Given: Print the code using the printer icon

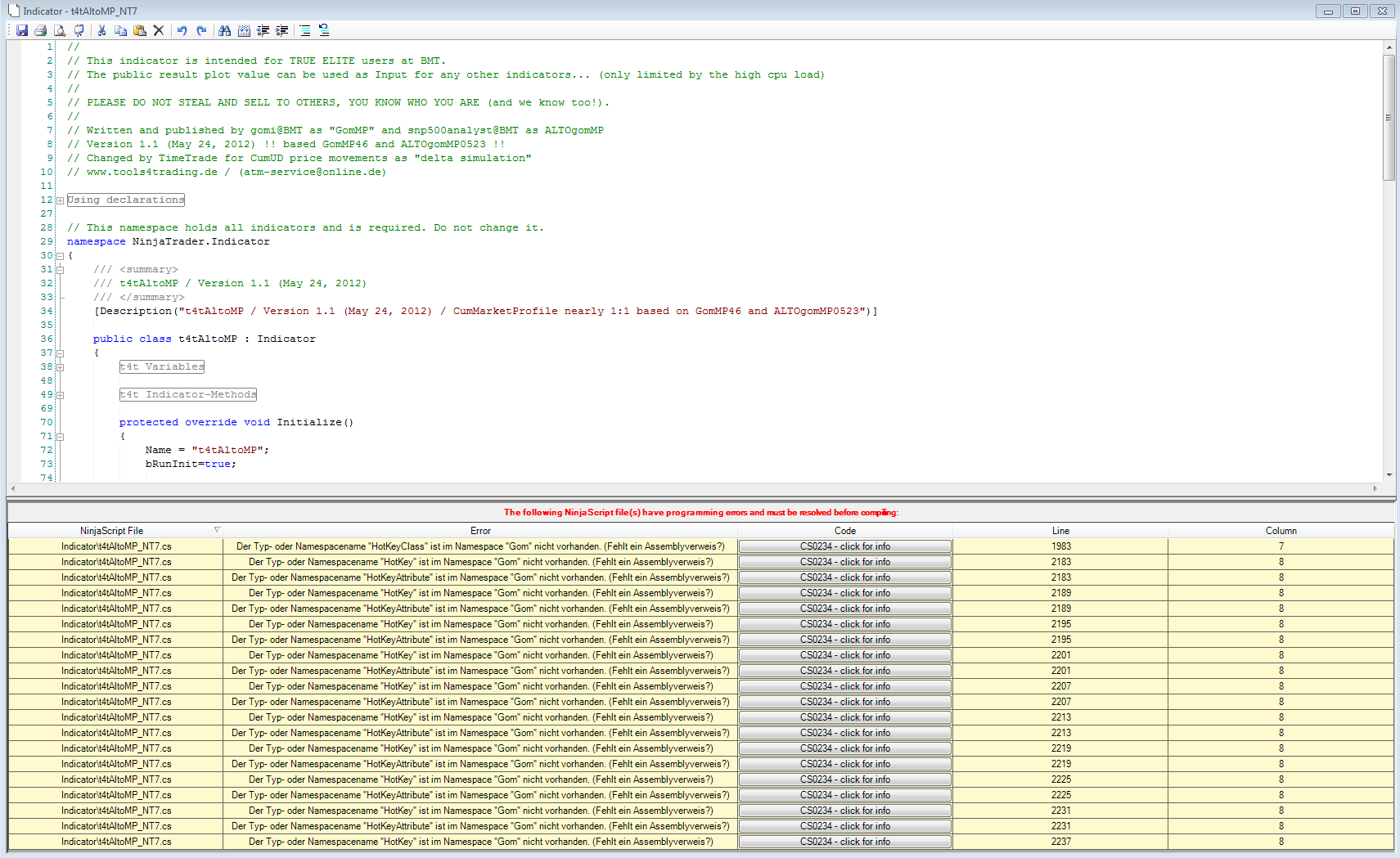Looking at the screenshot, I should click(x=40, y=30).
